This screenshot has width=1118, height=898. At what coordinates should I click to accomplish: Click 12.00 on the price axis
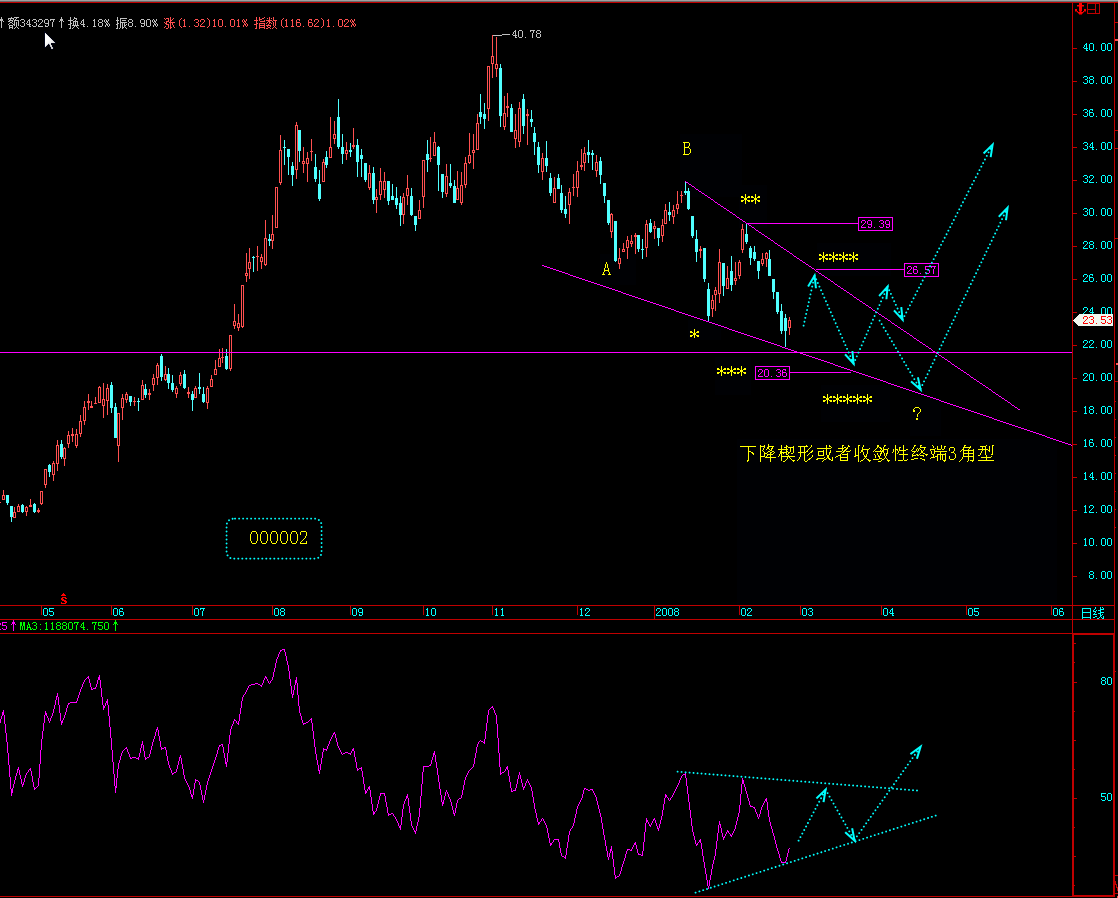coord(1097,509)
